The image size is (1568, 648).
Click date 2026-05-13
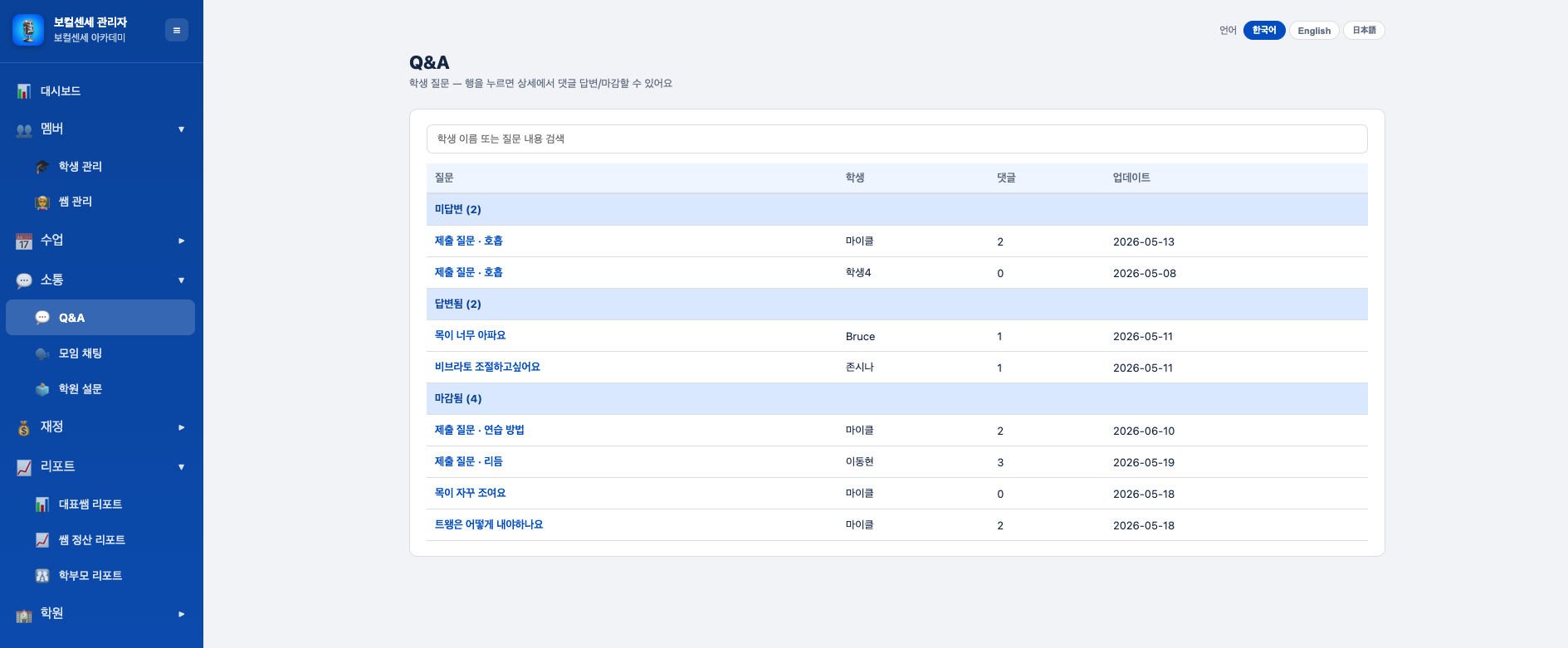point(1144,241)
